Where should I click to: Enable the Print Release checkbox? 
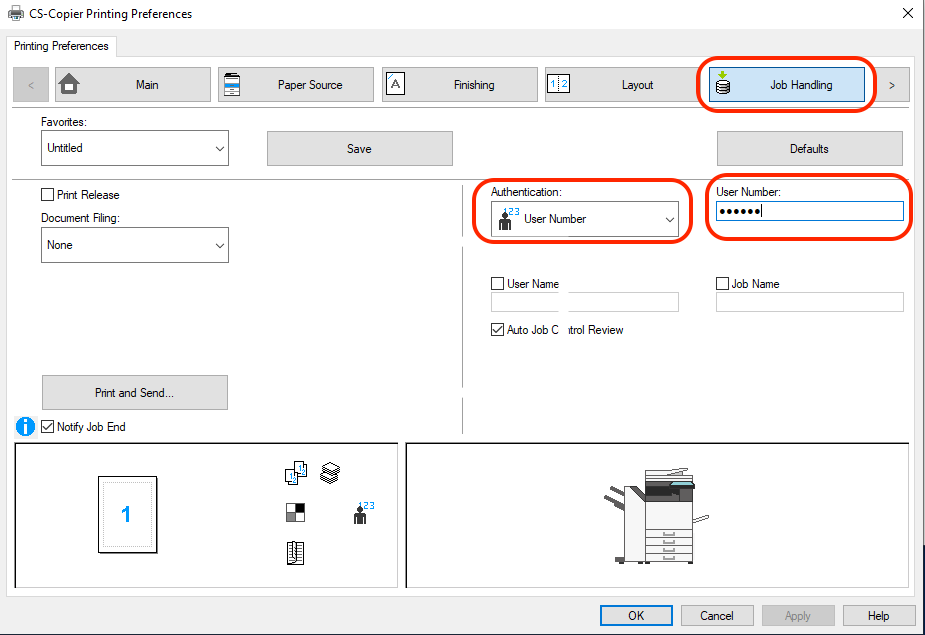pyautogui.click(x=48, y=195)
